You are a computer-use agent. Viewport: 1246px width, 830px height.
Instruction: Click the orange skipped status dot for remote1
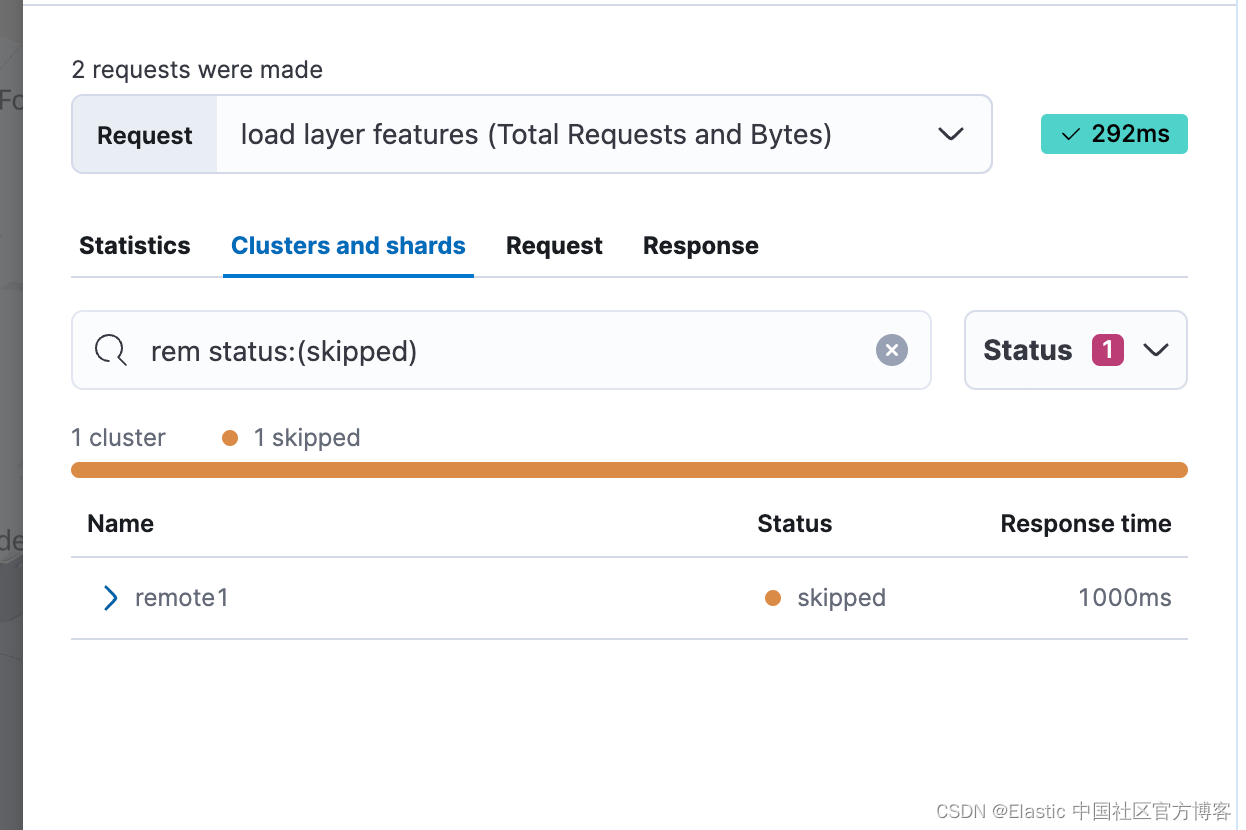[x=773, y=597]
